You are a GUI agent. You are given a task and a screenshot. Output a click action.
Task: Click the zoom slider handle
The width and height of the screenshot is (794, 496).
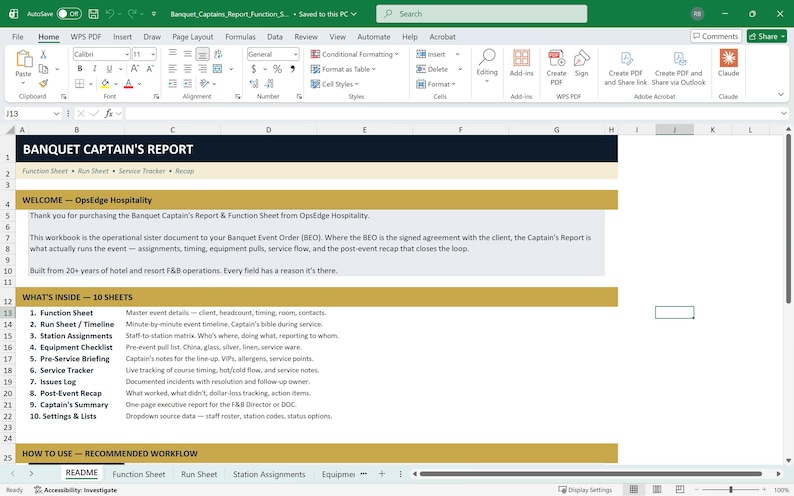click(x=731, y=489)
